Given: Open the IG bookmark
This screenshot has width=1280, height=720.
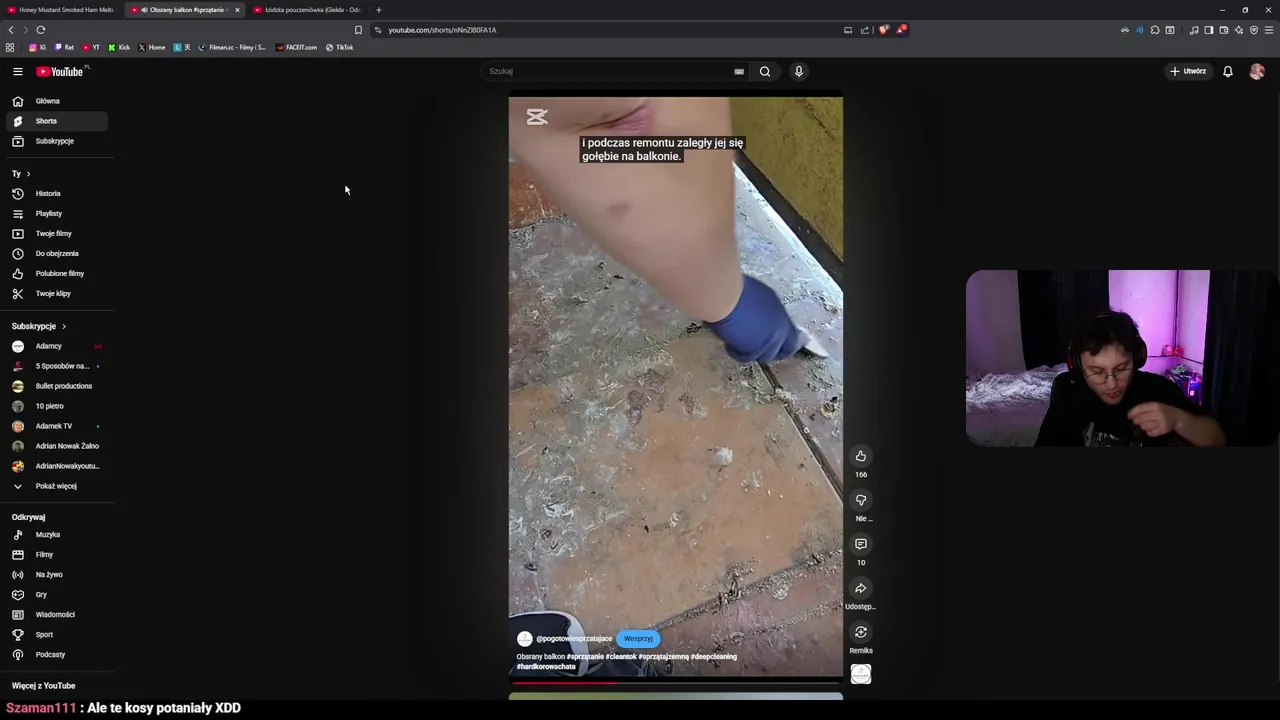Looking at the screenshot, I should 38,47.
